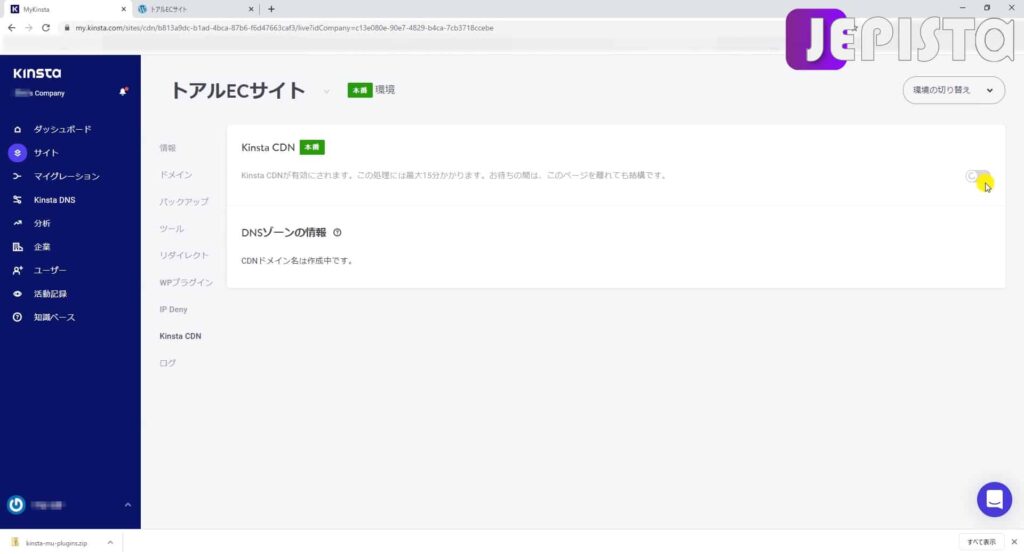
Task: Click the URL address field
Action: point(284,28)
